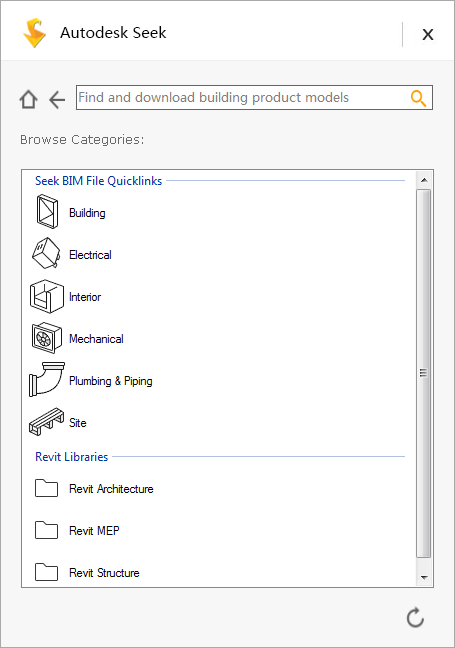Select the Electrical box icon

[46, 253]
